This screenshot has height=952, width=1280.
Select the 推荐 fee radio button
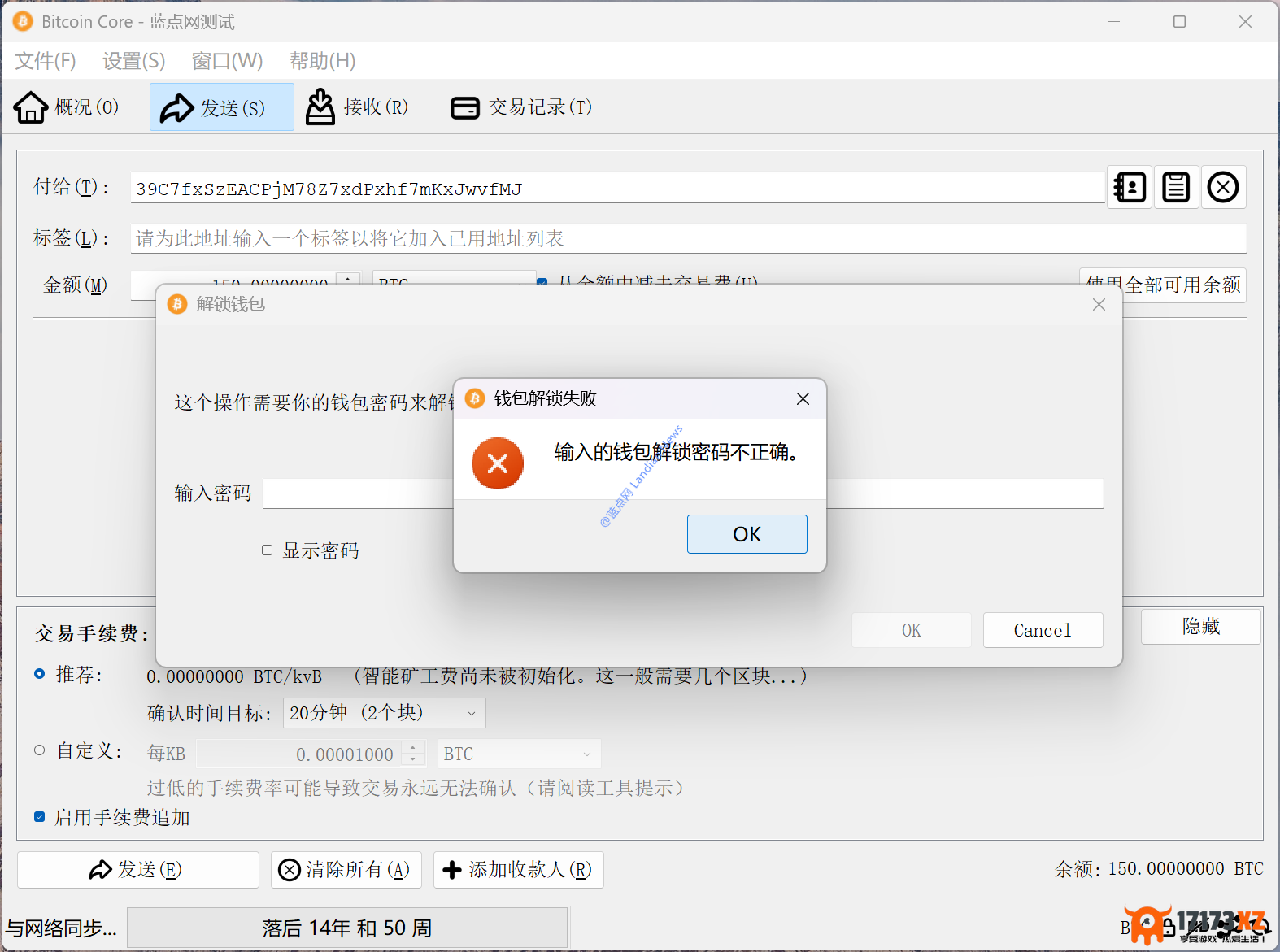pyautogui.click(x=39, y=674)
